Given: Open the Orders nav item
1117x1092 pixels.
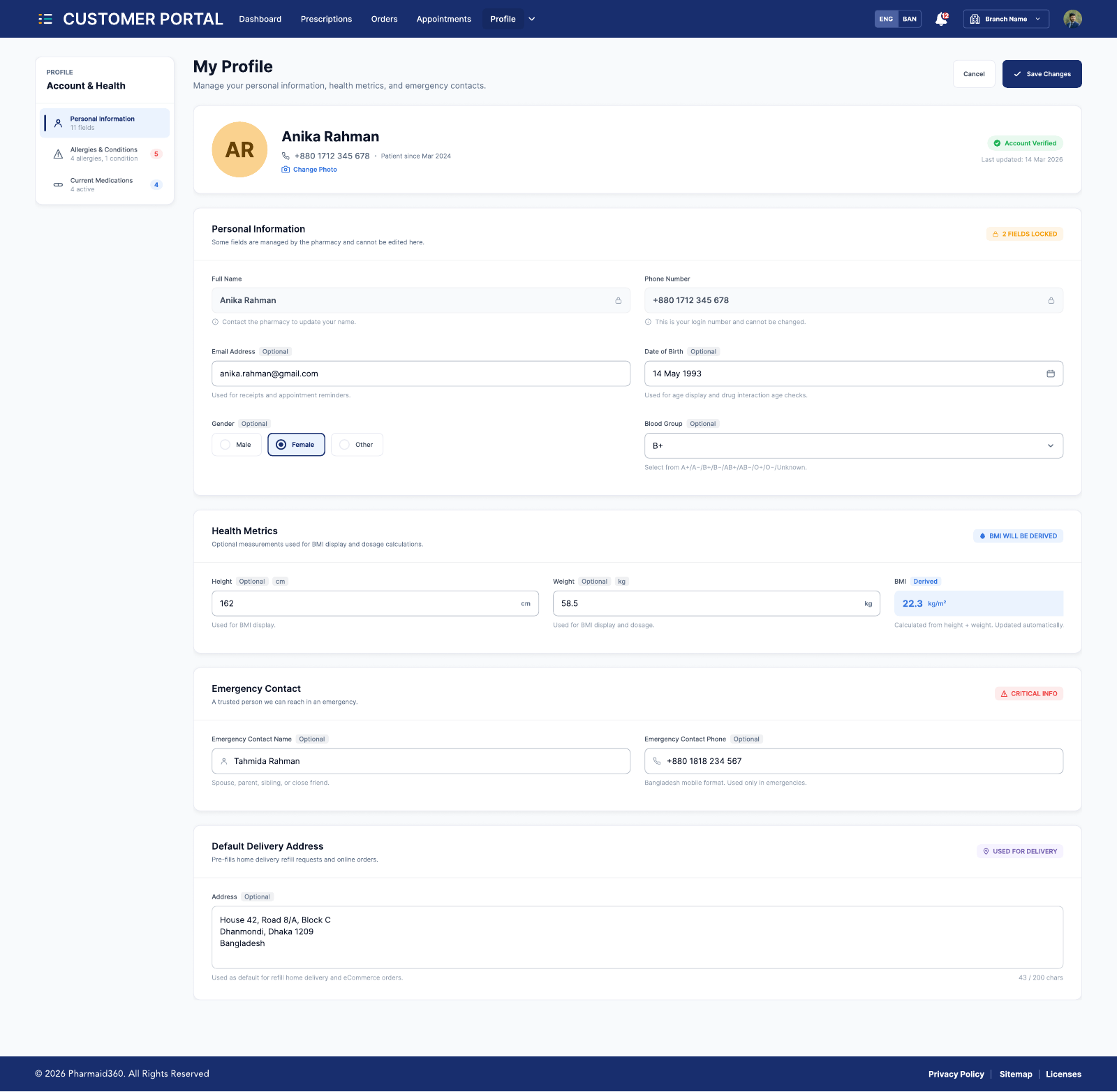Looking at the screenshot, I should point(385,19).
